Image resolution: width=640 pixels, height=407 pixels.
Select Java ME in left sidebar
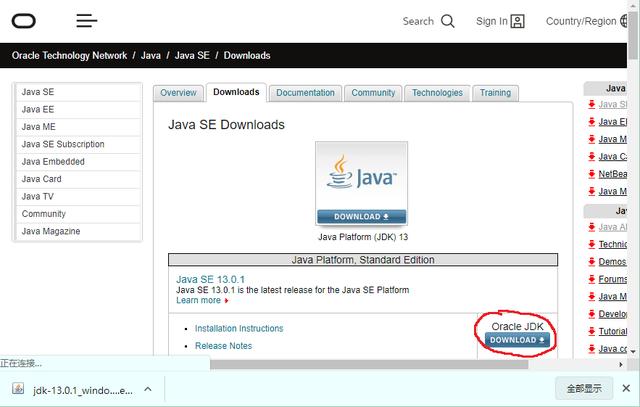pos(79,127)
